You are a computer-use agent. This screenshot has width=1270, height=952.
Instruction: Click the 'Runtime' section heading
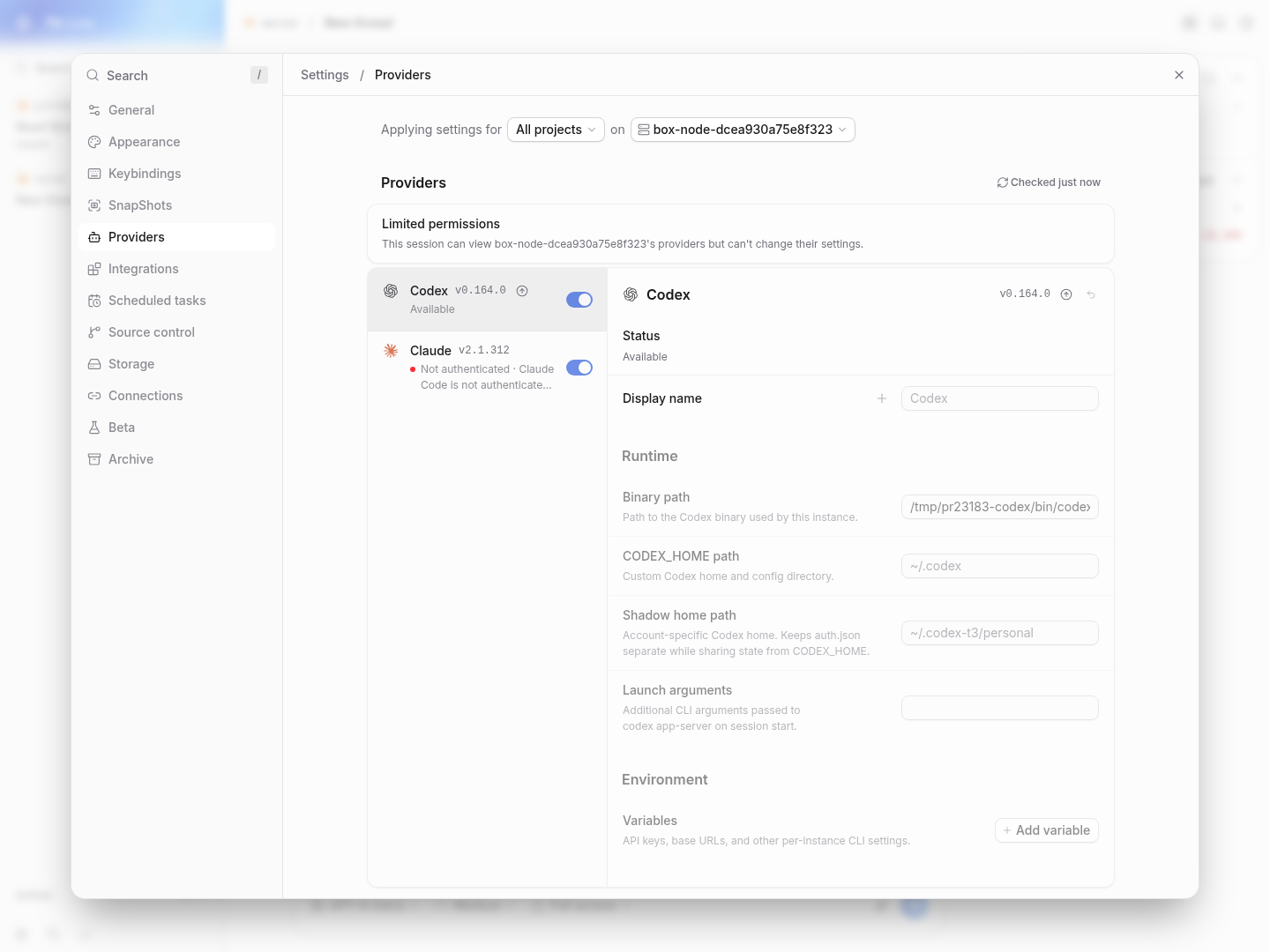coord(650,456)
